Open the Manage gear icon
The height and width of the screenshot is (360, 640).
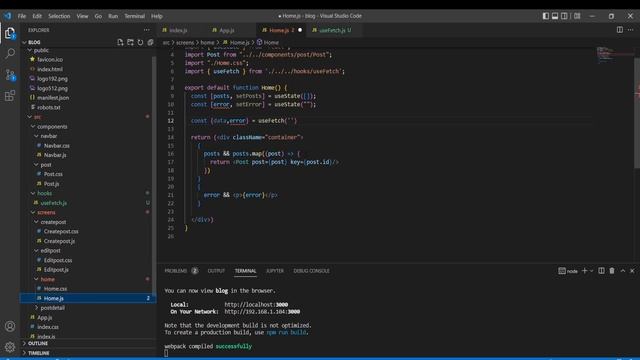[10, 347]
